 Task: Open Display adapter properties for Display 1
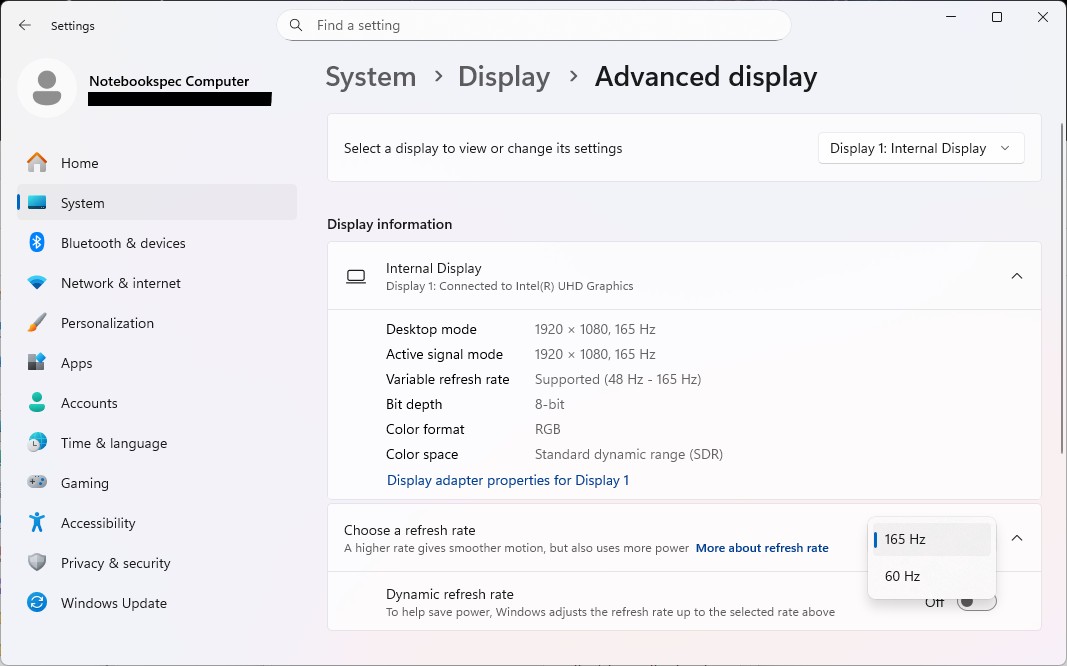508,480
